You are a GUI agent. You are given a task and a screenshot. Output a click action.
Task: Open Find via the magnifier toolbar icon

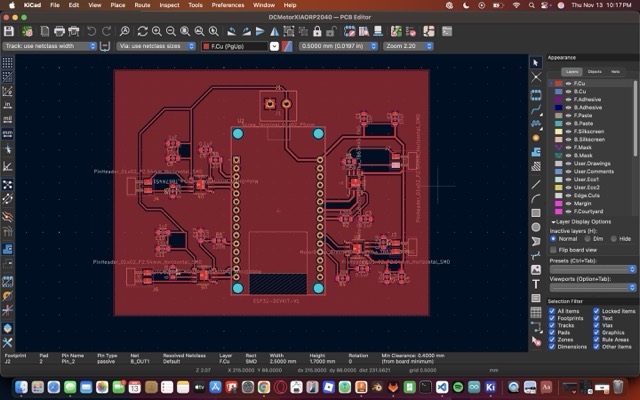point(124,31)
